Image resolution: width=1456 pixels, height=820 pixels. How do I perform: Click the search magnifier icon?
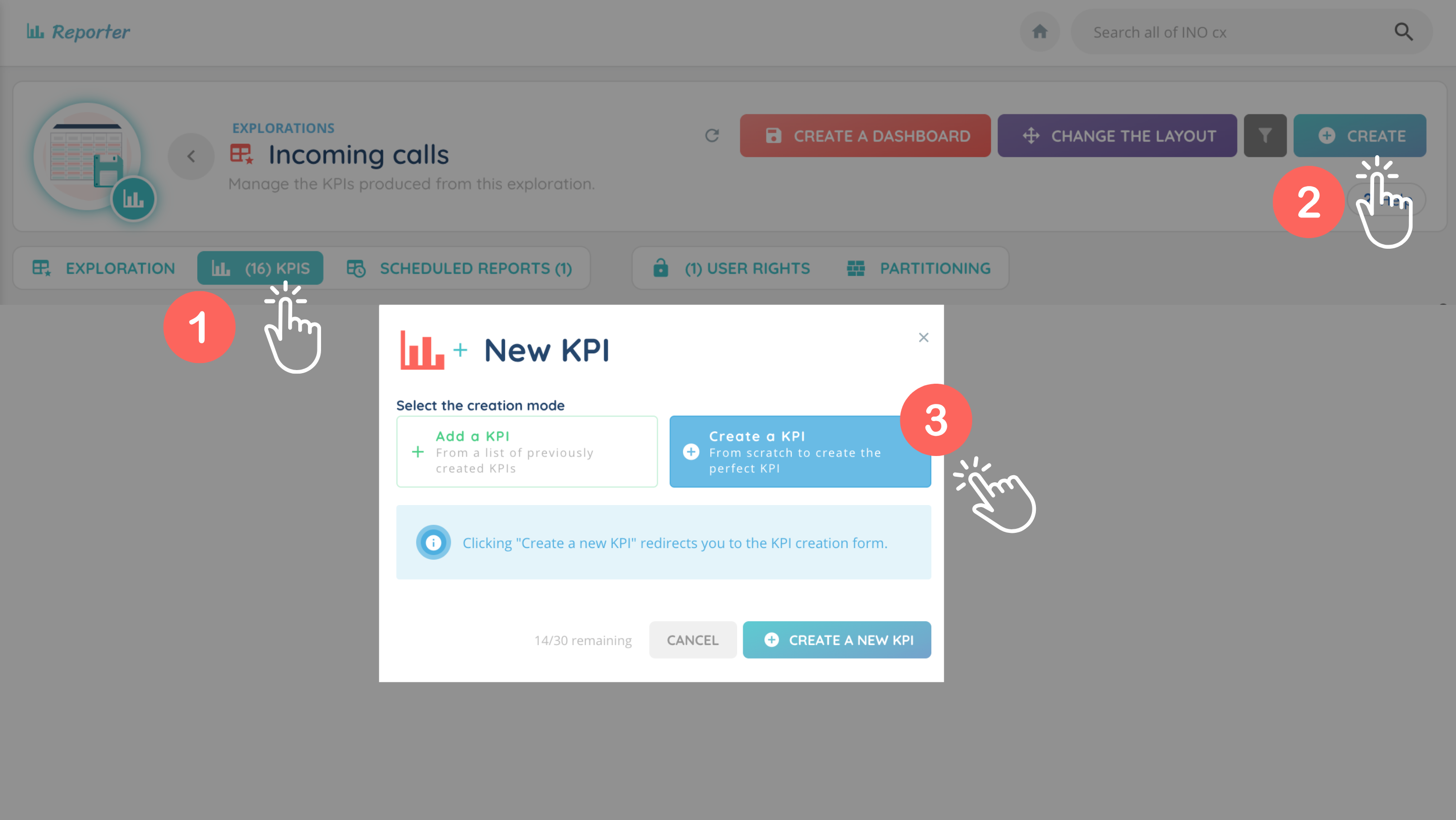click(1403, 32)
